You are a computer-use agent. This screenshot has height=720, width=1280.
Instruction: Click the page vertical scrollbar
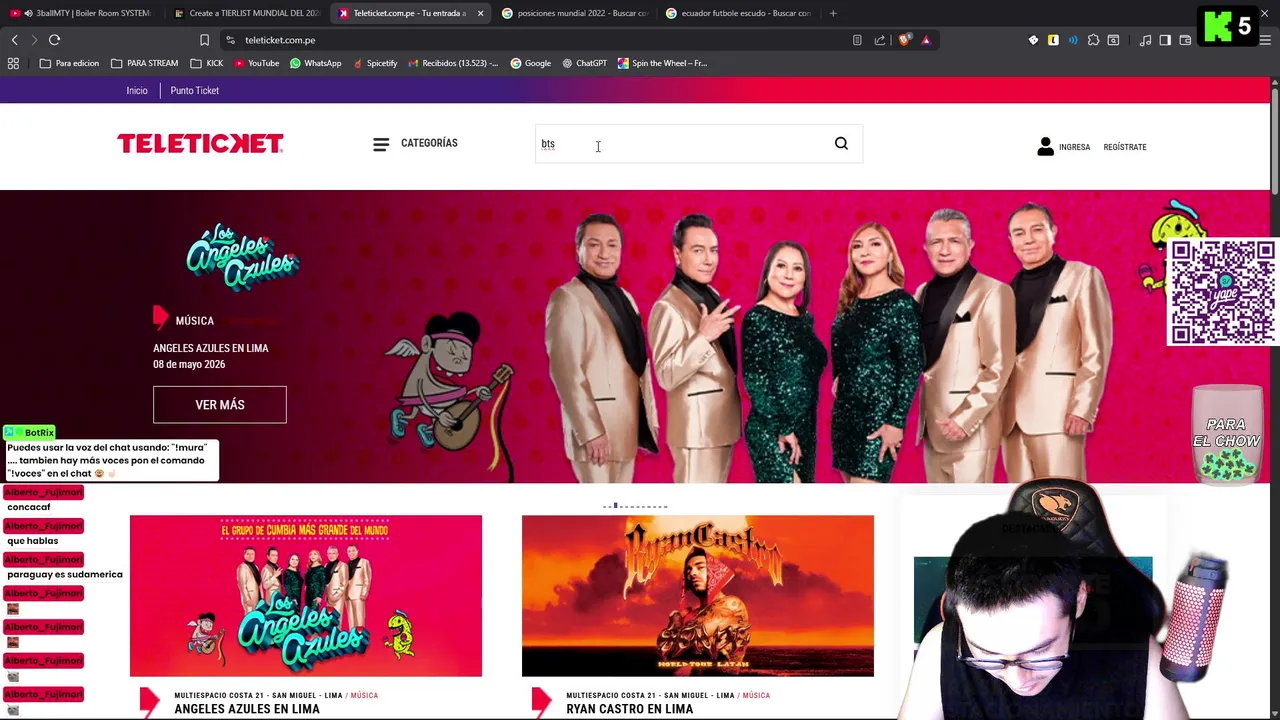[x=1275, y=140]
